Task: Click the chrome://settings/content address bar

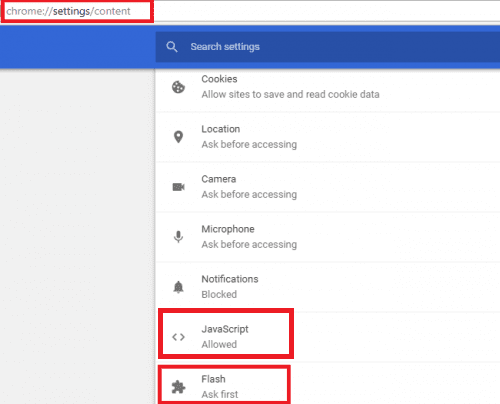Action: pyautogui.click(x=77, y=11)
